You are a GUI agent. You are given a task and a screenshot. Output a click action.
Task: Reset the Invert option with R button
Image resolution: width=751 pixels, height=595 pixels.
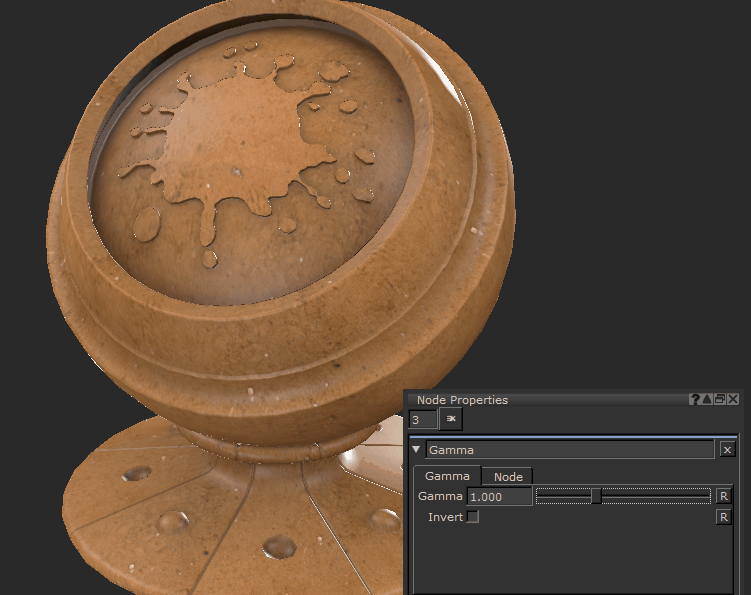point(724,517)
